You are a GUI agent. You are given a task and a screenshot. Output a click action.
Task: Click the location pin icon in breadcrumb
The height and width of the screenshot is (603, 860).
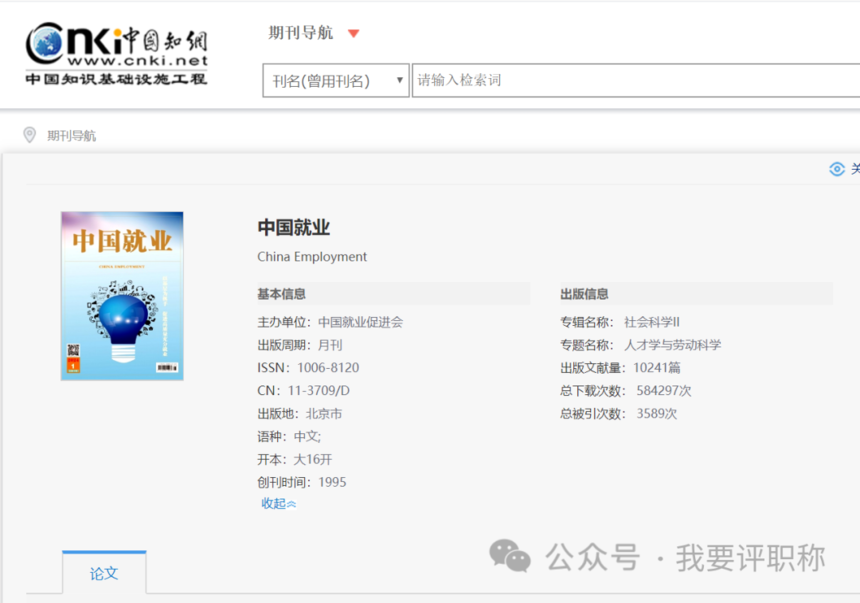30,135
